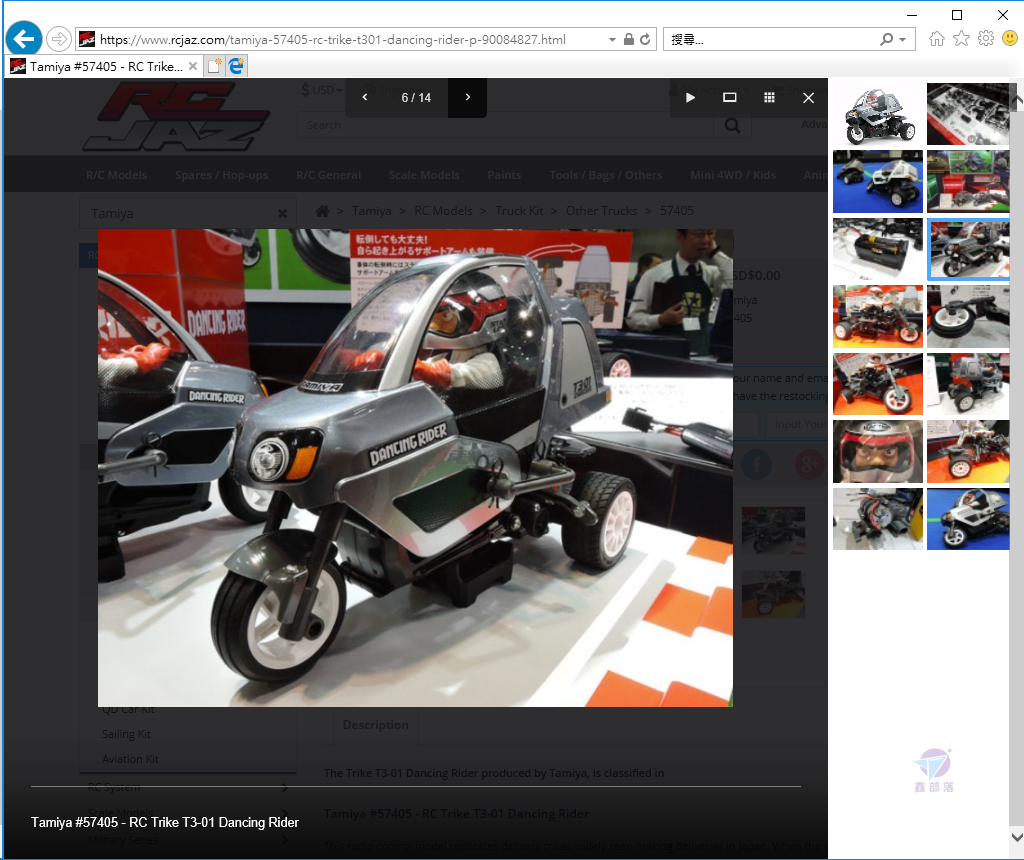Select single silver trike on blue thumbnail

[x=968, y=518]
